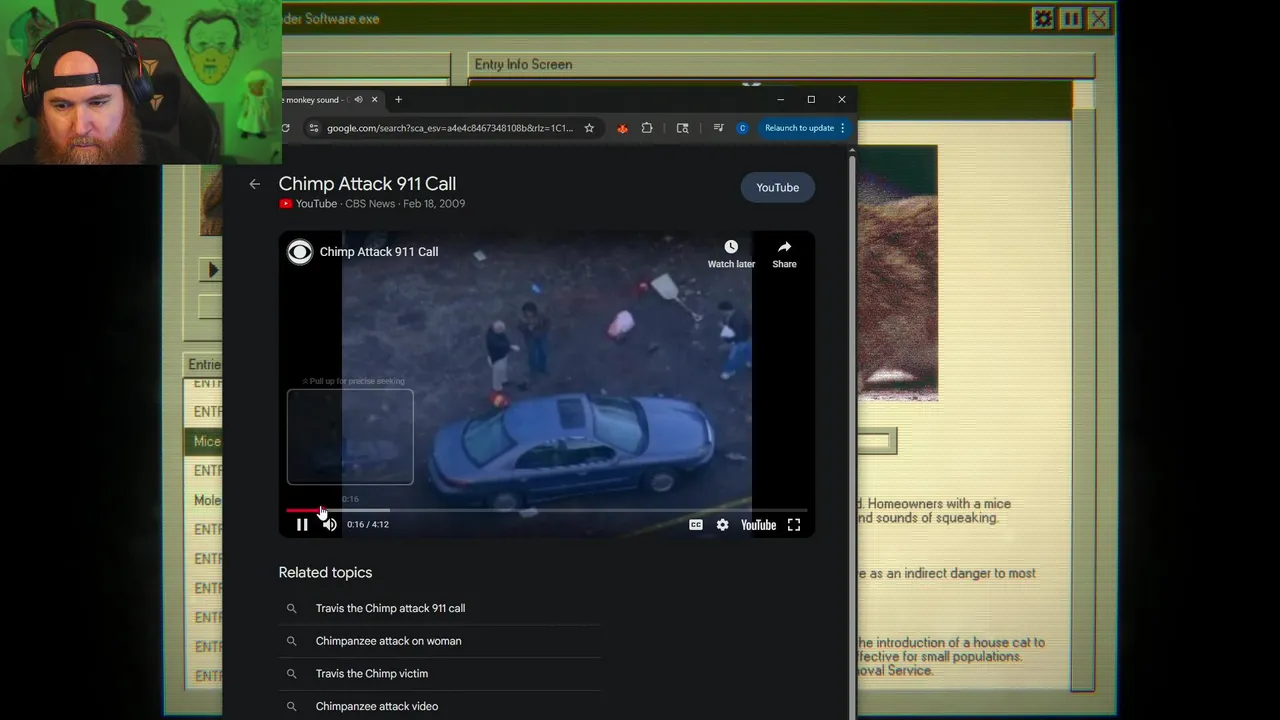Click the animal photo in entry screen
Screen dimensions: 1280x720
click(897, 272)
